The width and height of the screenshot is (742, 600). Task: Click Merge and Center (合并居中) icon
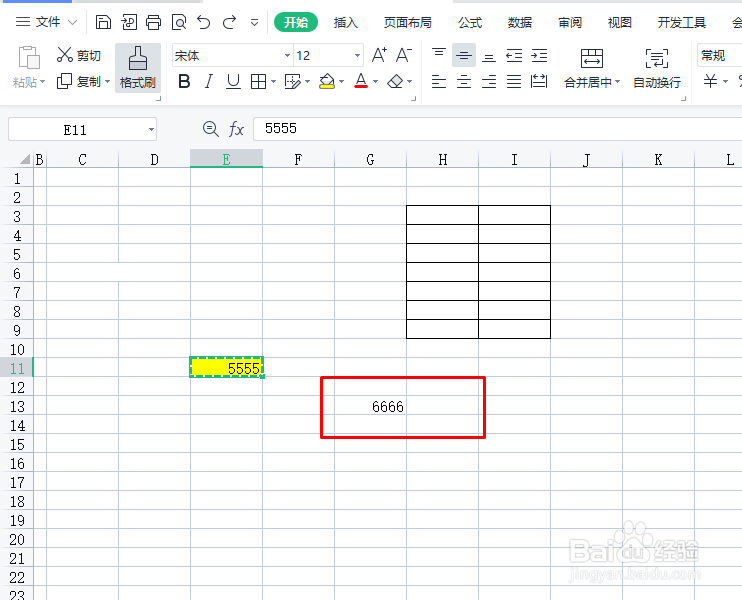pyautogui.click(x=592, y=58)
